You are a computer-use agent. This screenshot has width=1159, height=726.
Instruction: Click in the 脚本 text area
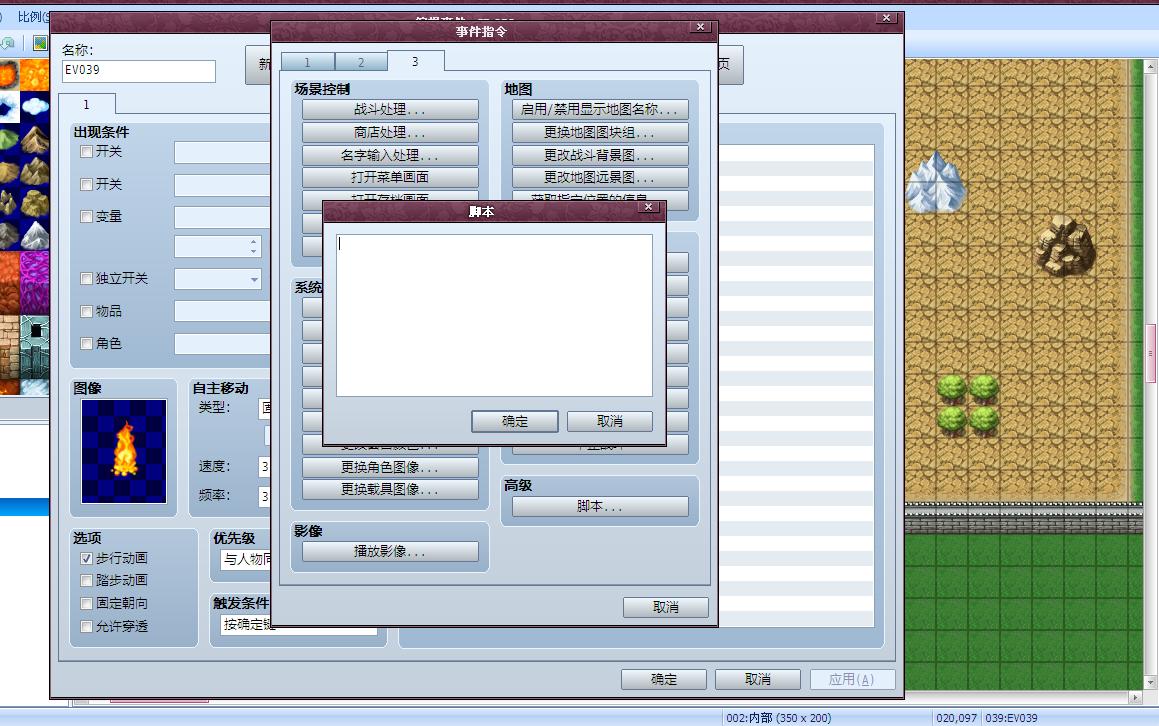coord(494,316)
